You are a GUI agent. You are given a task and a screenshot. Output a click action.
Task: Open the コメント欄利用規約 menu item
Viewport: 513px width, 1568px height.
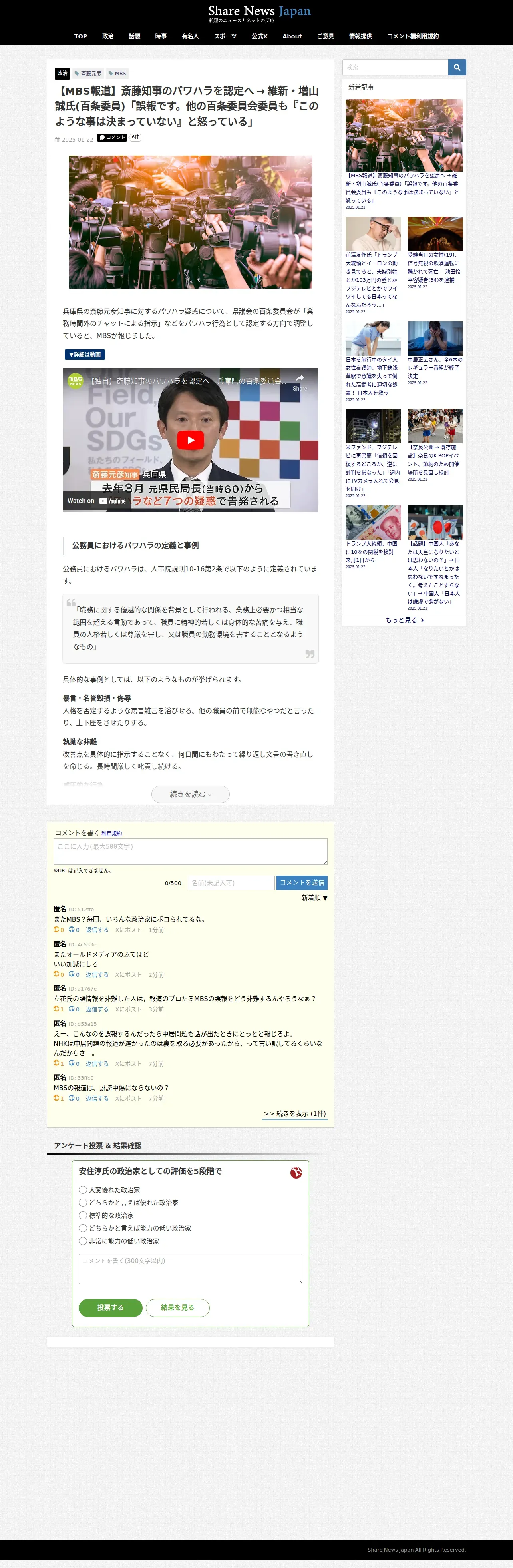point(413,36)
